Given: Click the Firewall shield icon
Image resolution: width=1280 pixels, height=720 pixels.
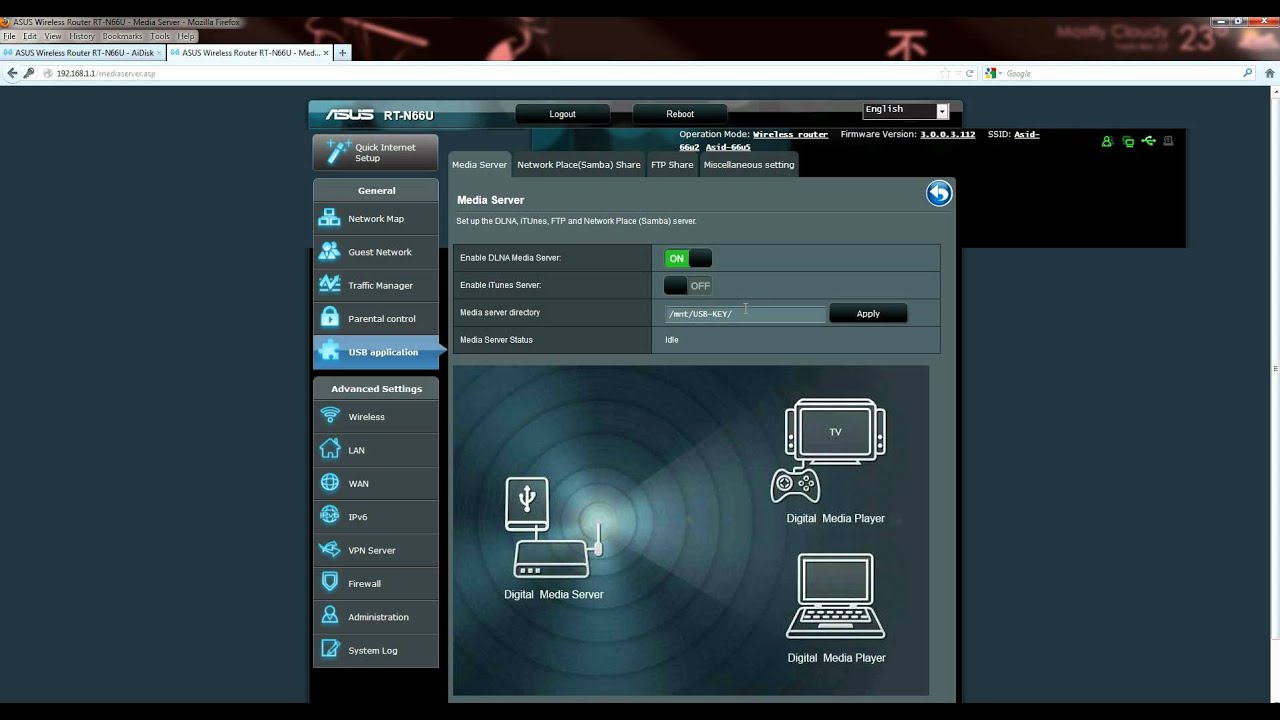Looking at the screenshot, I should pyautogui.click(x=329, y=583).
